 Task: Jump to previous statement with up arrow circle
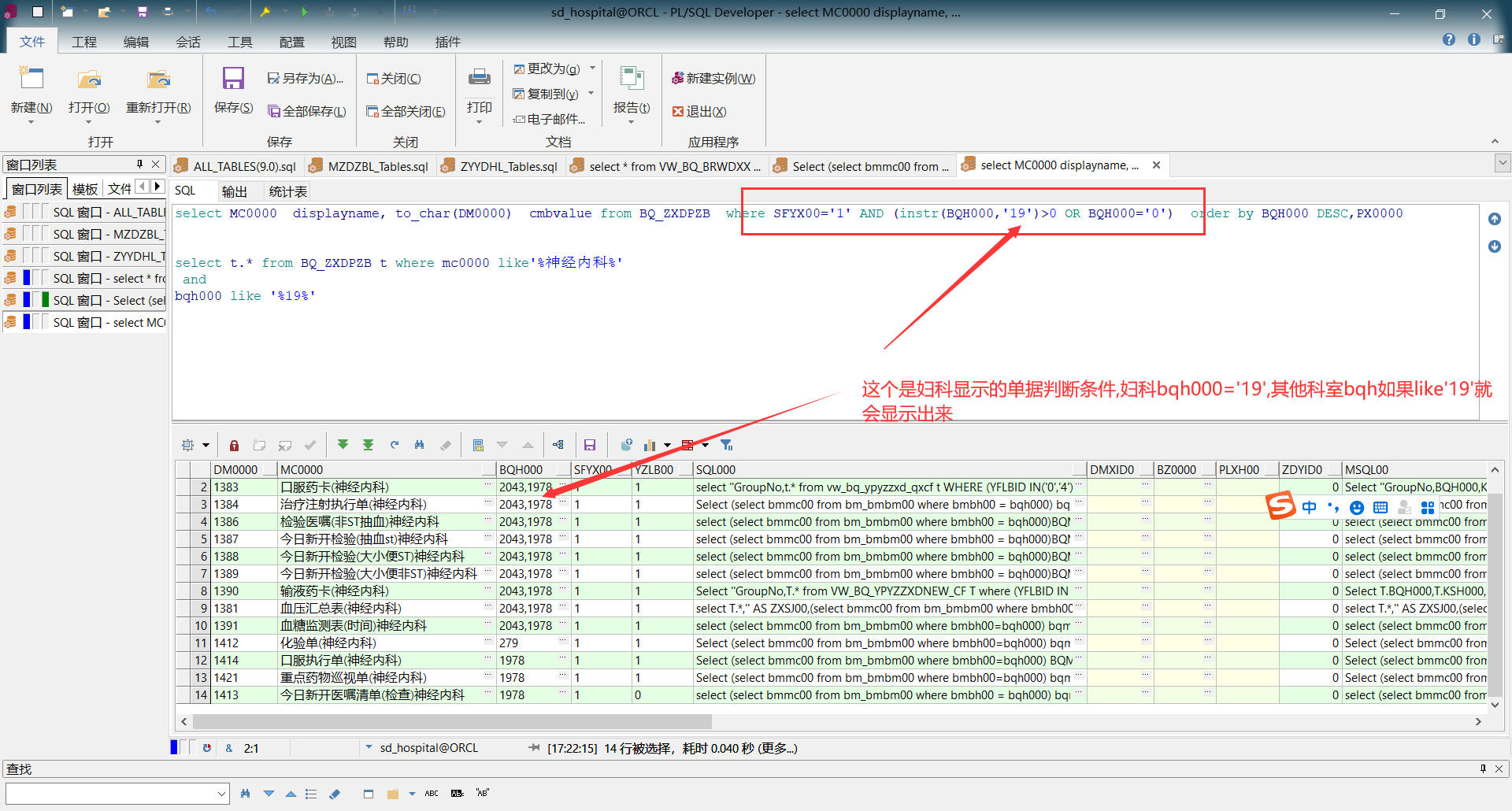pos(1495,219)
